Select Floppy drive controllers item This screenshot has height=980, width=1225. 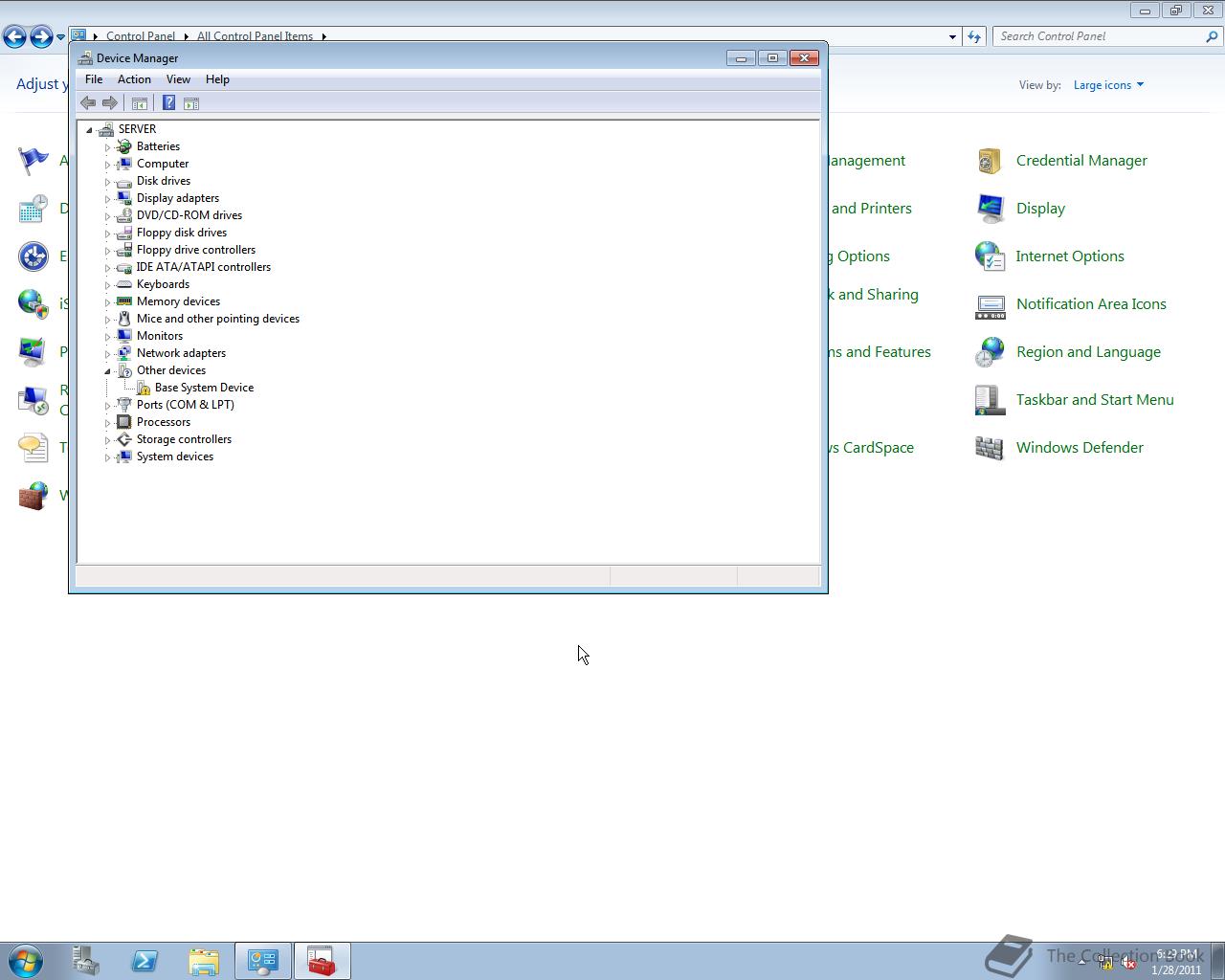click(196, 250)
